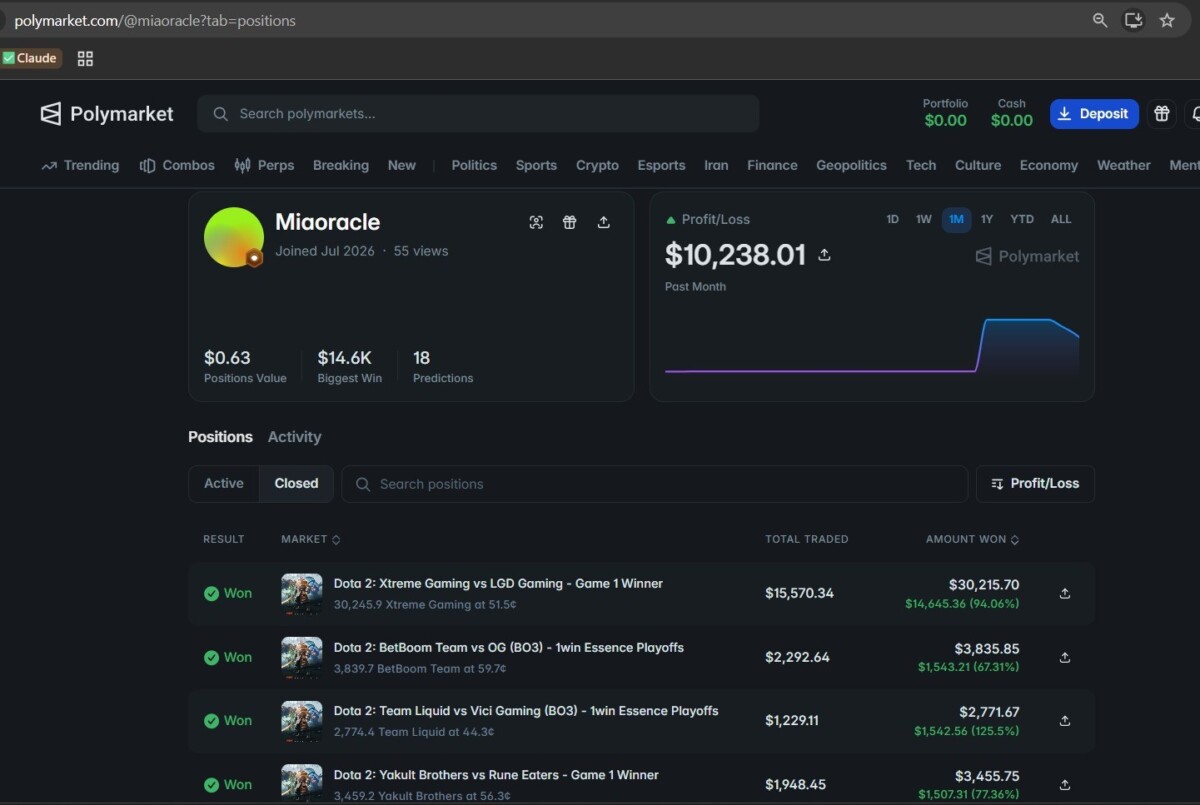
Task: Open the Economy category
Action: pyautogui.click(x=1049, y=166)
